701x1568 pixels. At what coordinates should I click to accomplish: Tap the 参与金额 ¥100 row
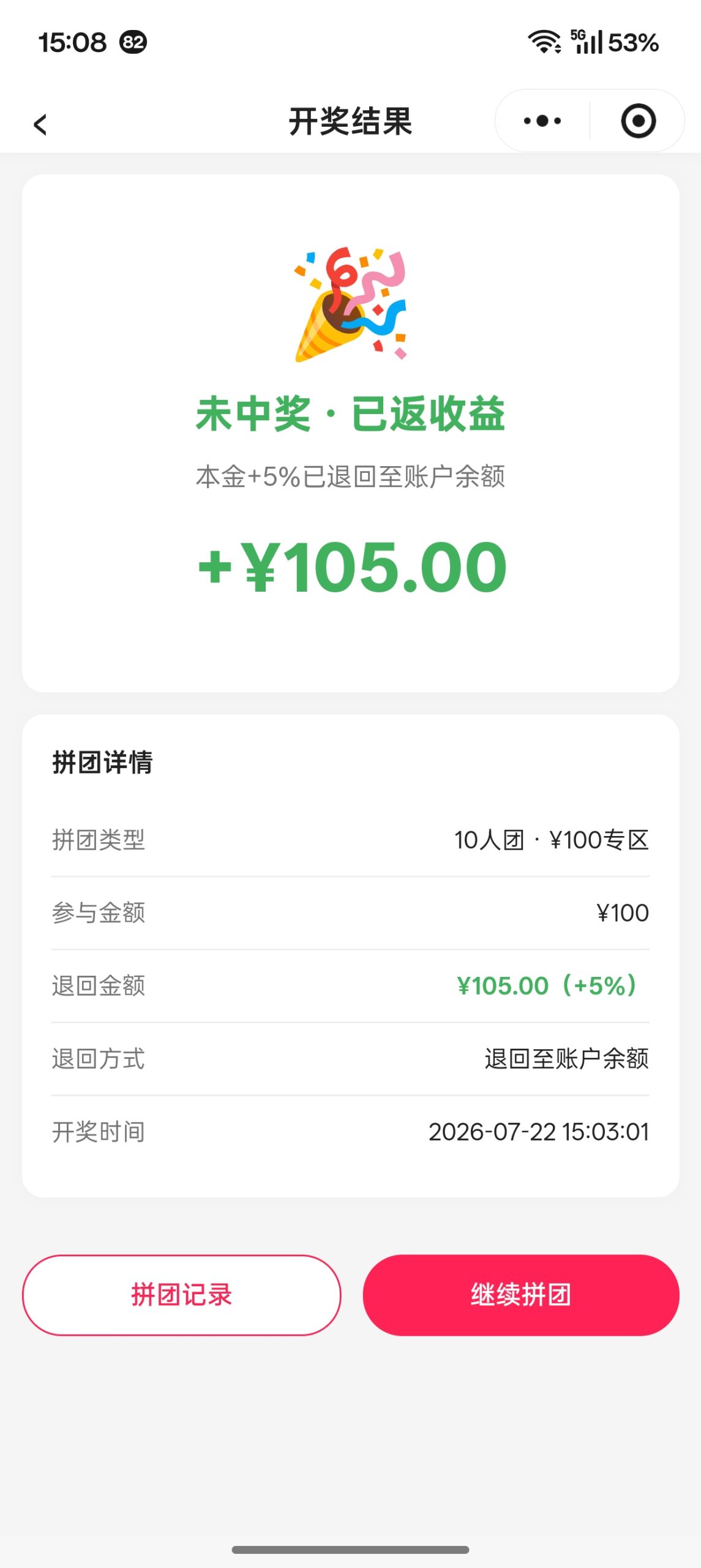pos(351,913)
